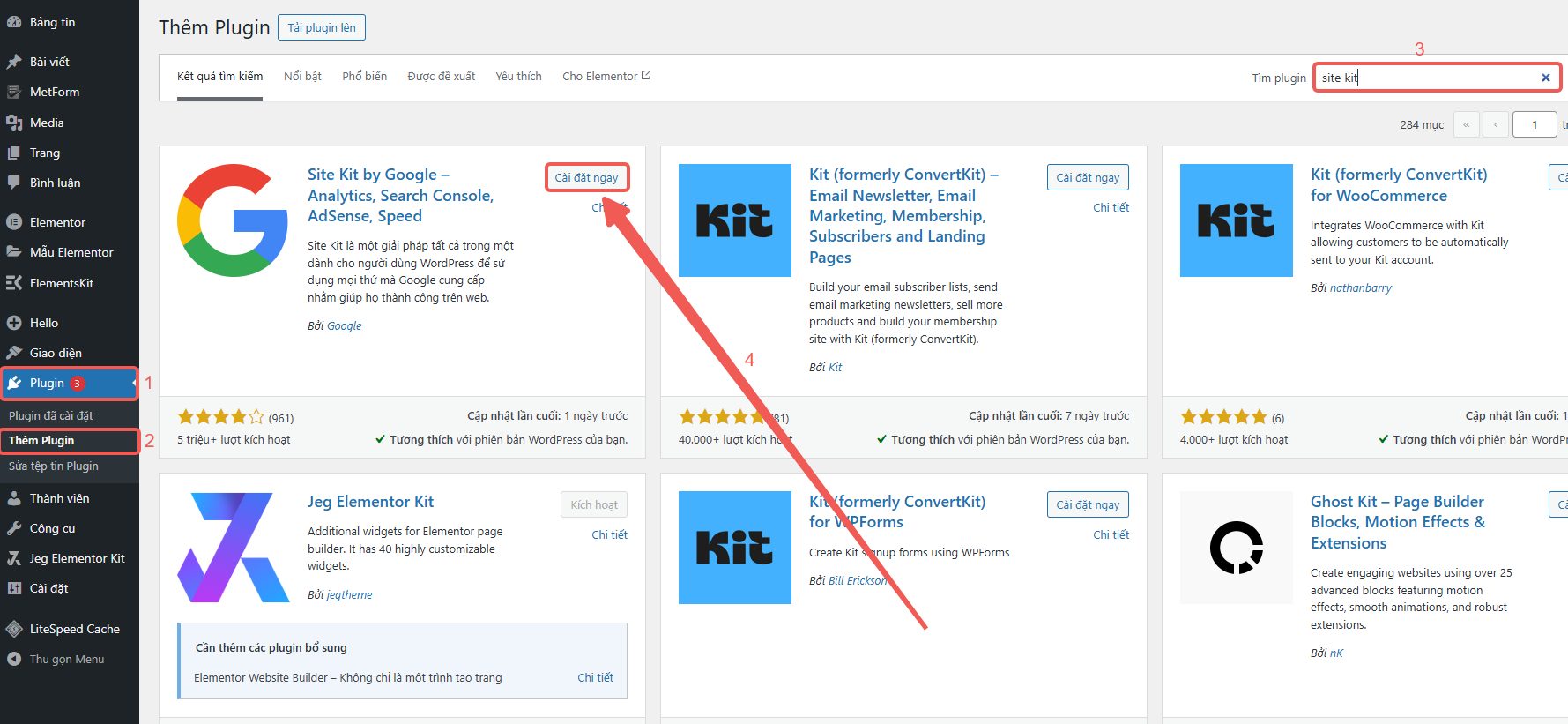Clear the plugin search field with X

coord(1545,78)
